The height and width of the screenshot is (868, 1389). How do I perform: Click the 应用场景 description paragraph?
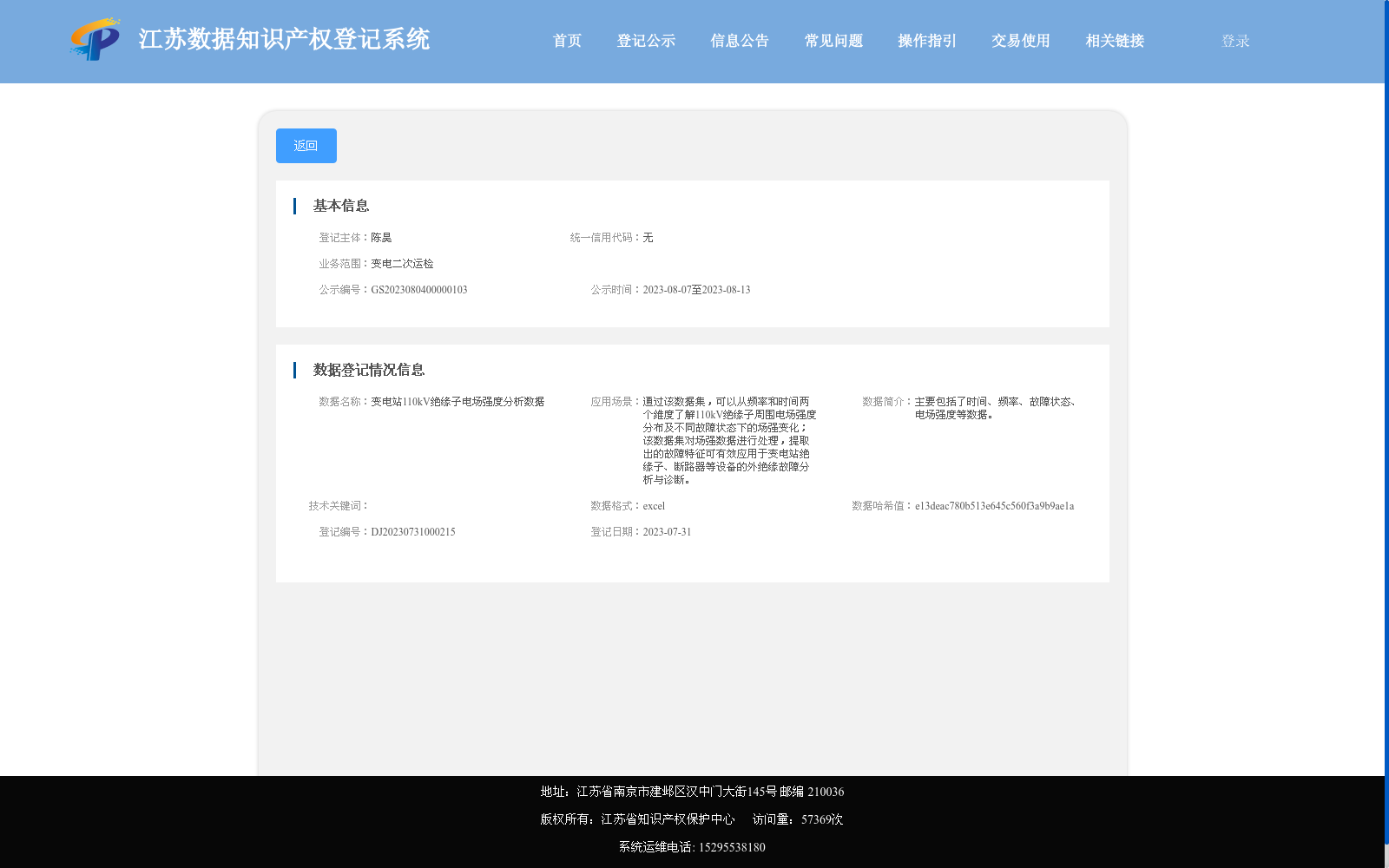[729, 441]
